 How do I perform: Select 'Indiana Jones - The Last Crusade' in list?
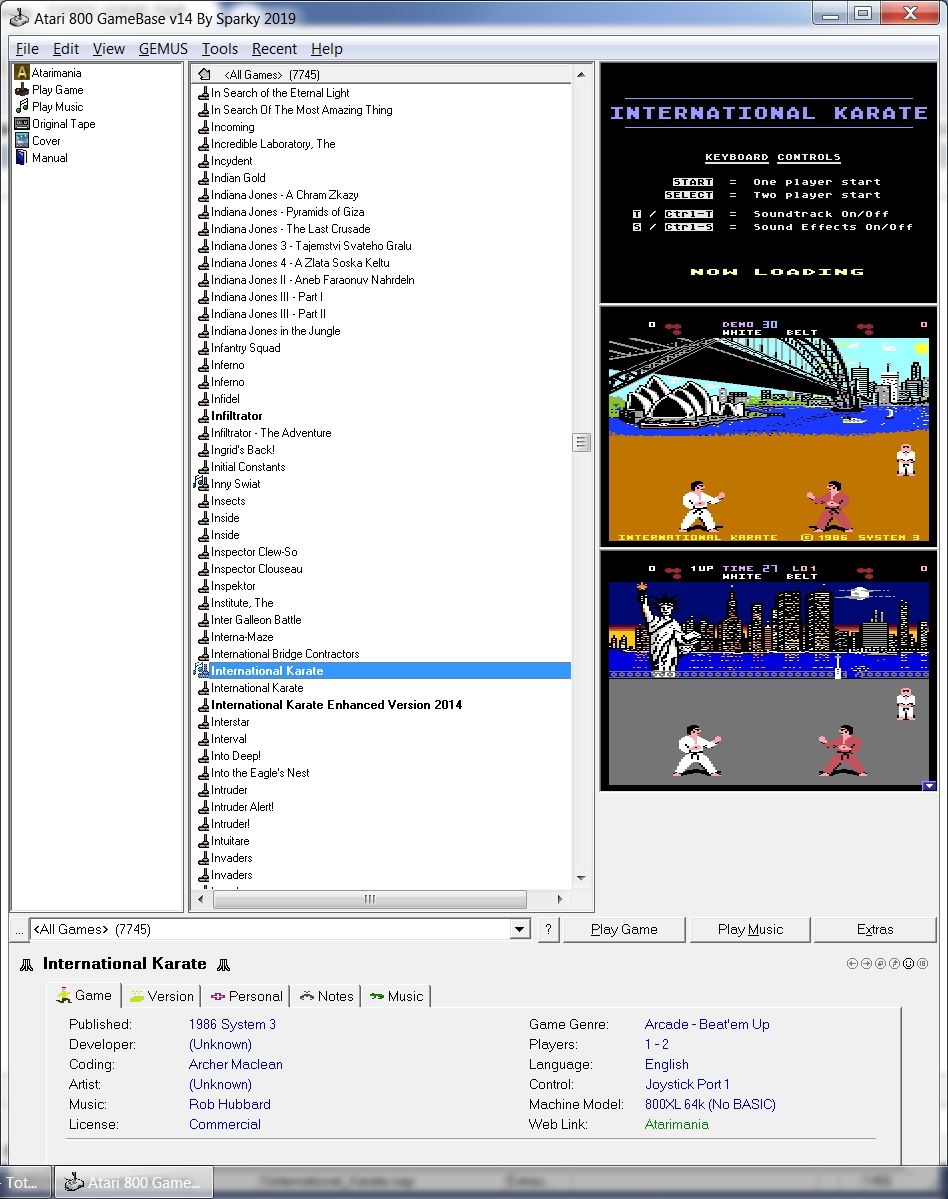[291, 229]
